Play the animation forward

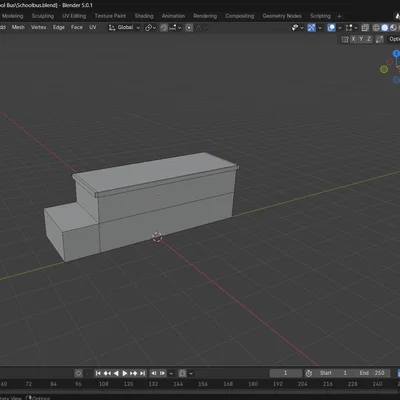coord(125,373)
